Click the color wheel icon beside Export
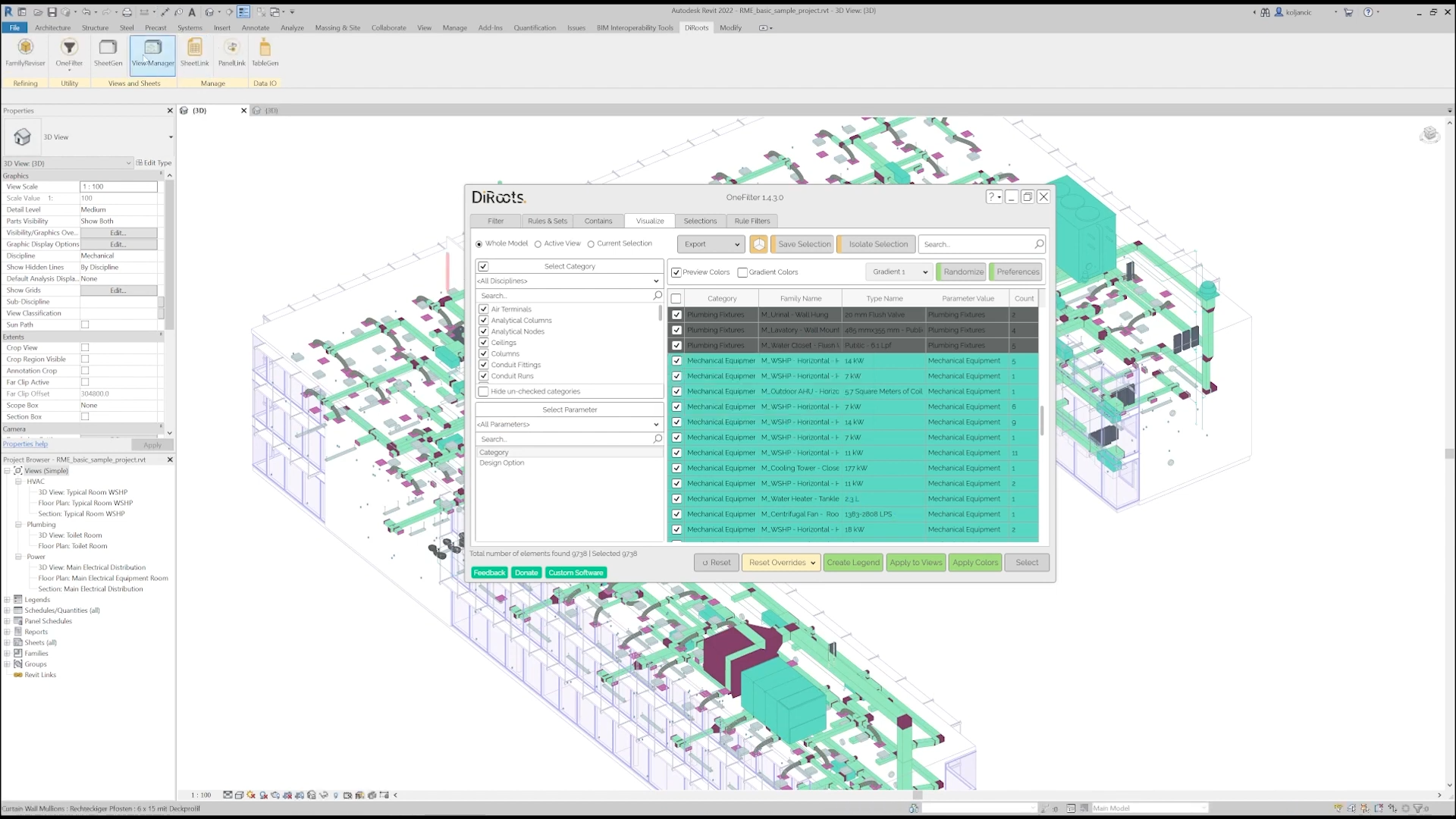Image resolution: width=1456 pixels, height=819 pixels. tap(758, 244)
